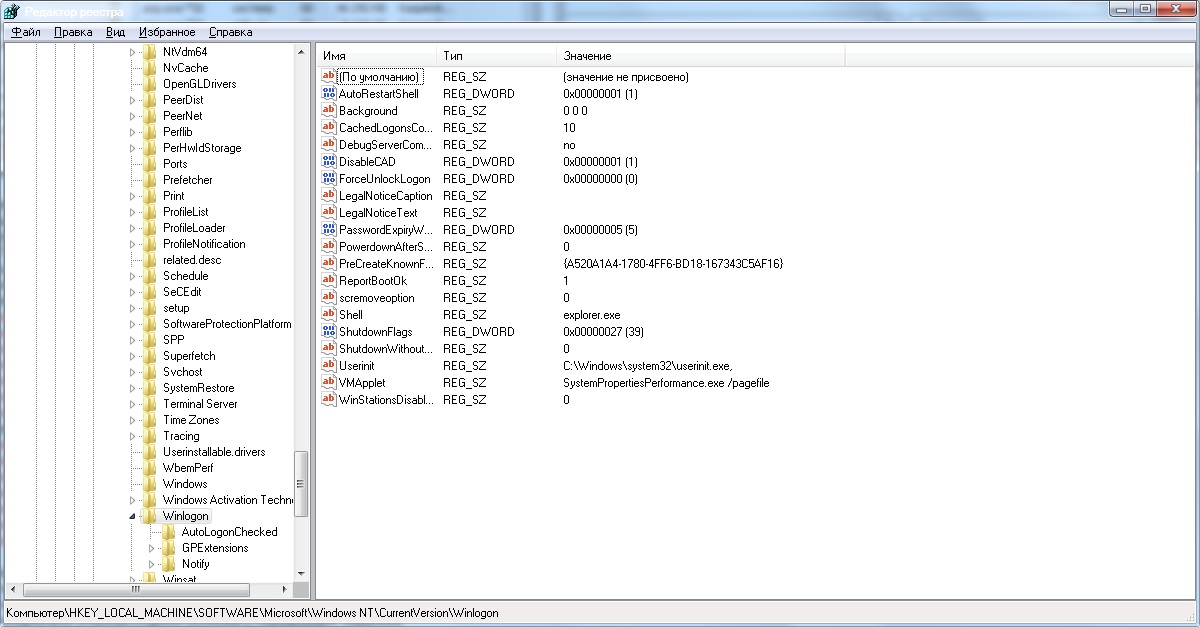
Task: Click the C:\Windows\system32\userinit.exe, data
Action: 647,366
